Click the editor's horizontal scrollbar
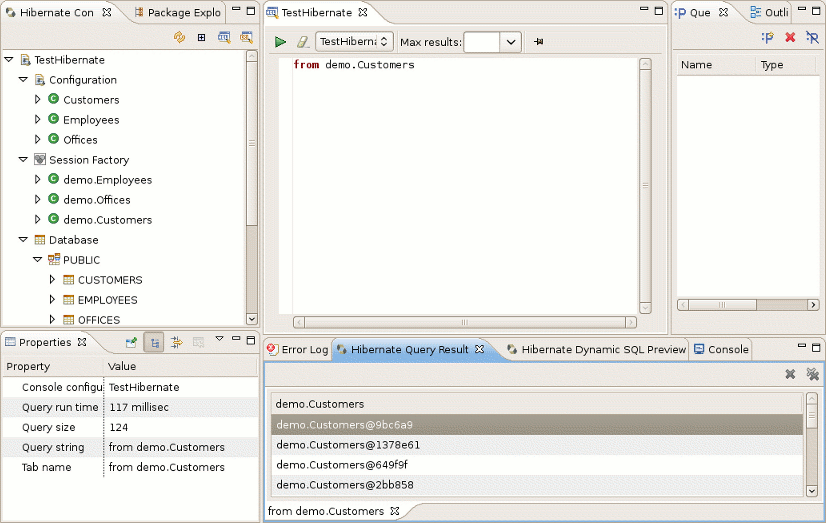 coord(463,322)
